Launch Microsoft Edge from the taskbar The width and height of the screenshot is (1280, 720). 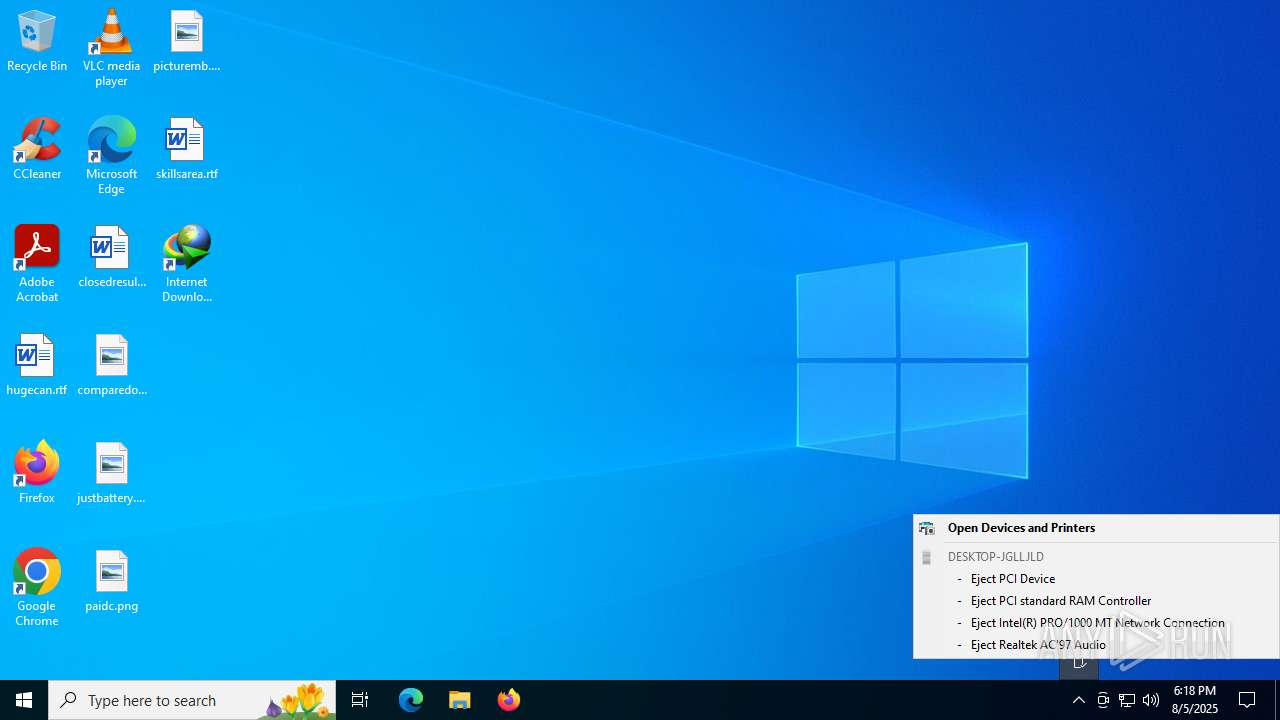pos(411,700)
